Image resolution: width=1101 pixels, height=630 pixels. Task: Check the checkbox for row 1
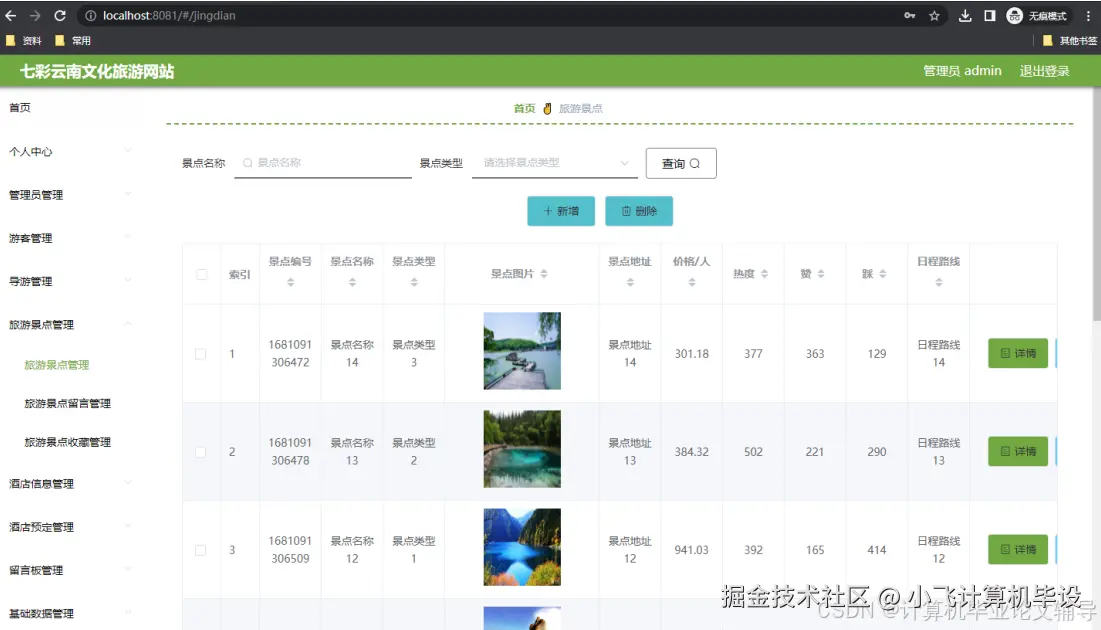(200, 352)
